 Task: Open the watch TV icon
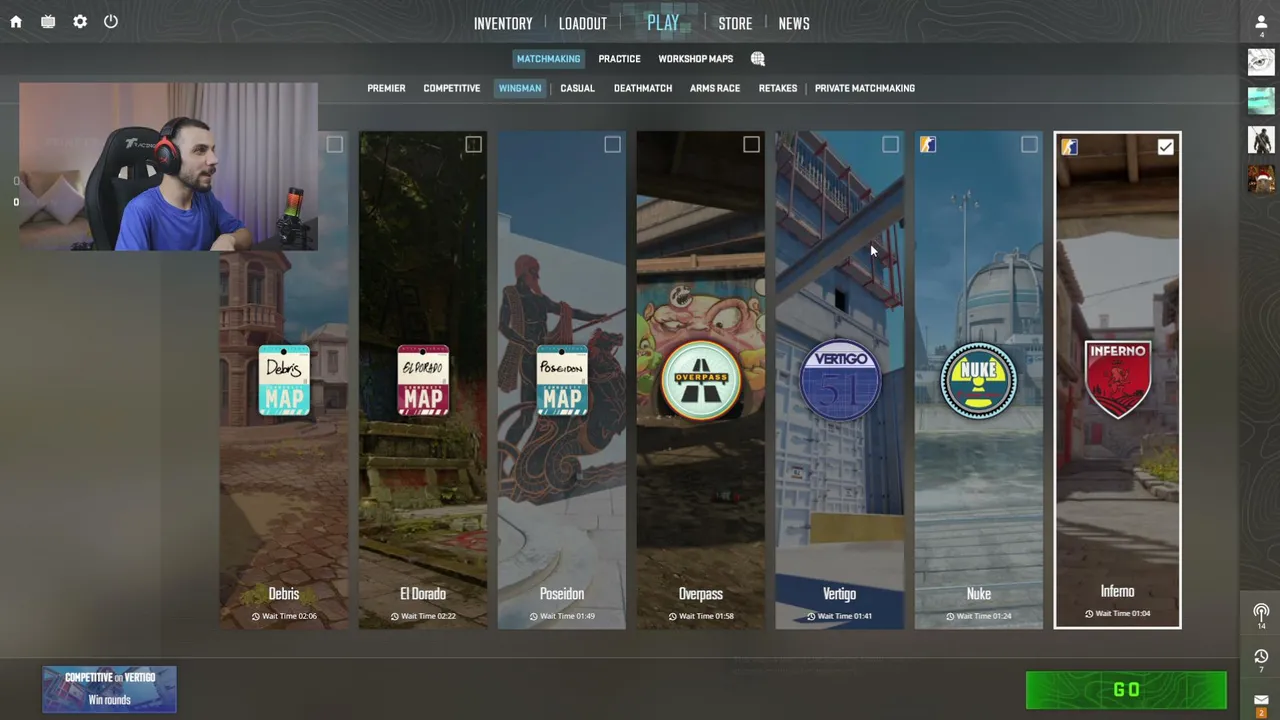tap(48, 22)
